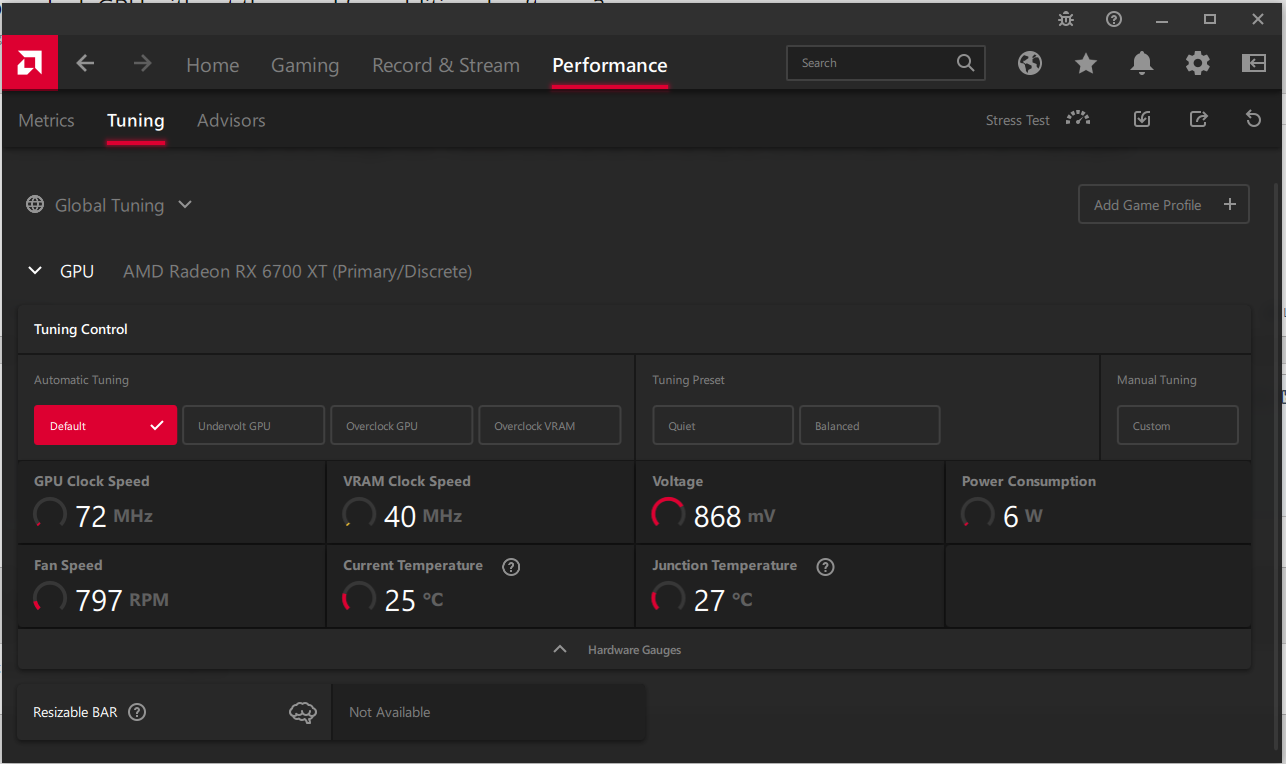Image resolution: width=1286 pixels, height=764 pixels.
Task: Open Resizable BAR help icon
Action: tap(138, 712)
